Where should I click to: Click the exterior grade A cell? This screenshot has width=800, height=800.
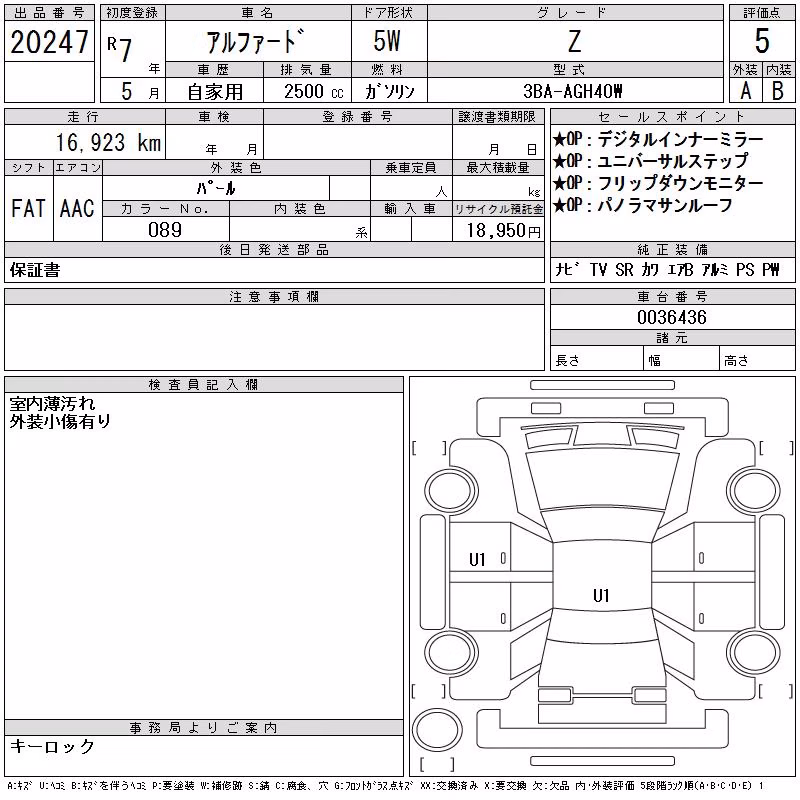[745, 91]
